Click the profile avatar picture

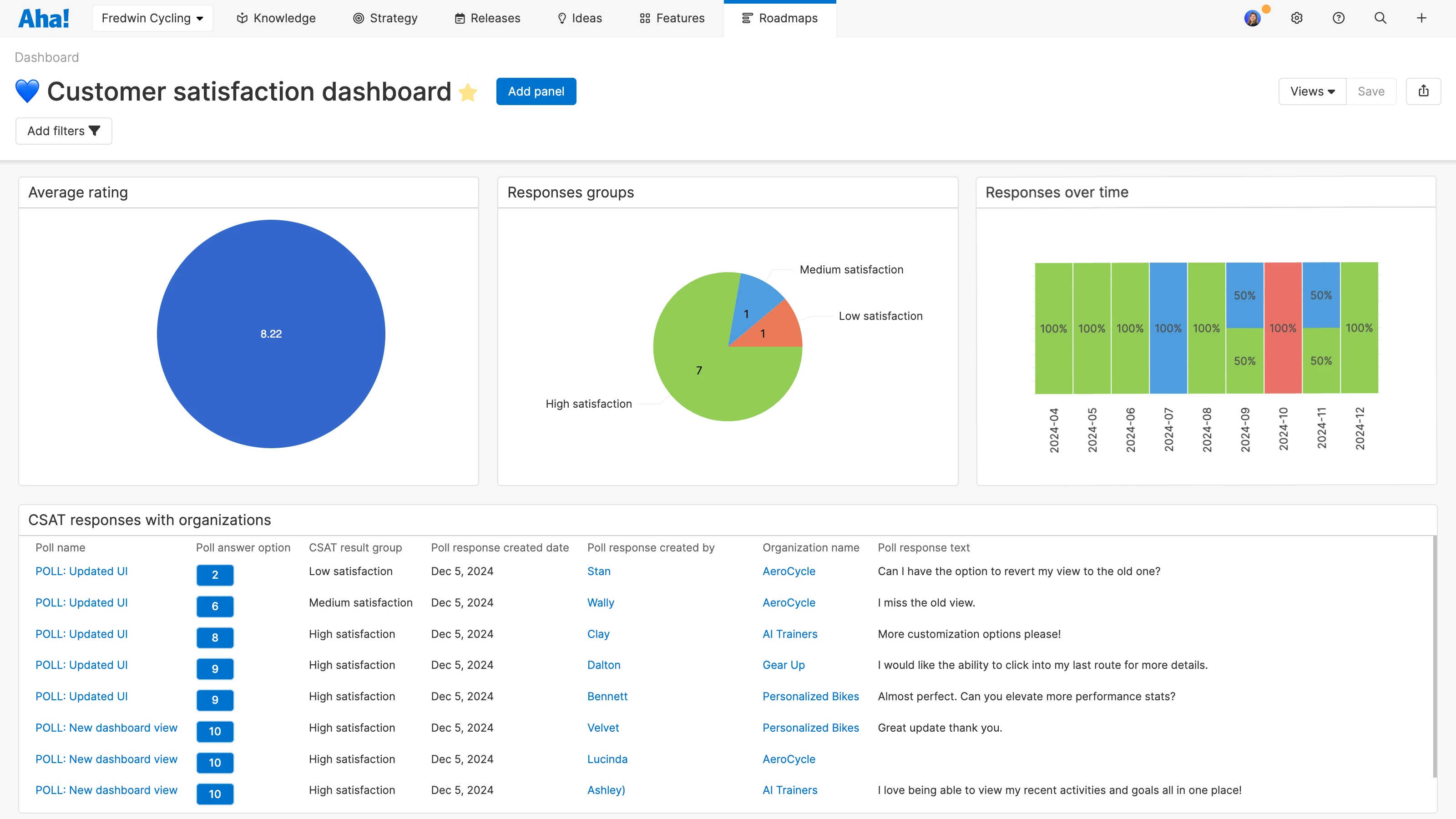click(x=1253, y=18)
